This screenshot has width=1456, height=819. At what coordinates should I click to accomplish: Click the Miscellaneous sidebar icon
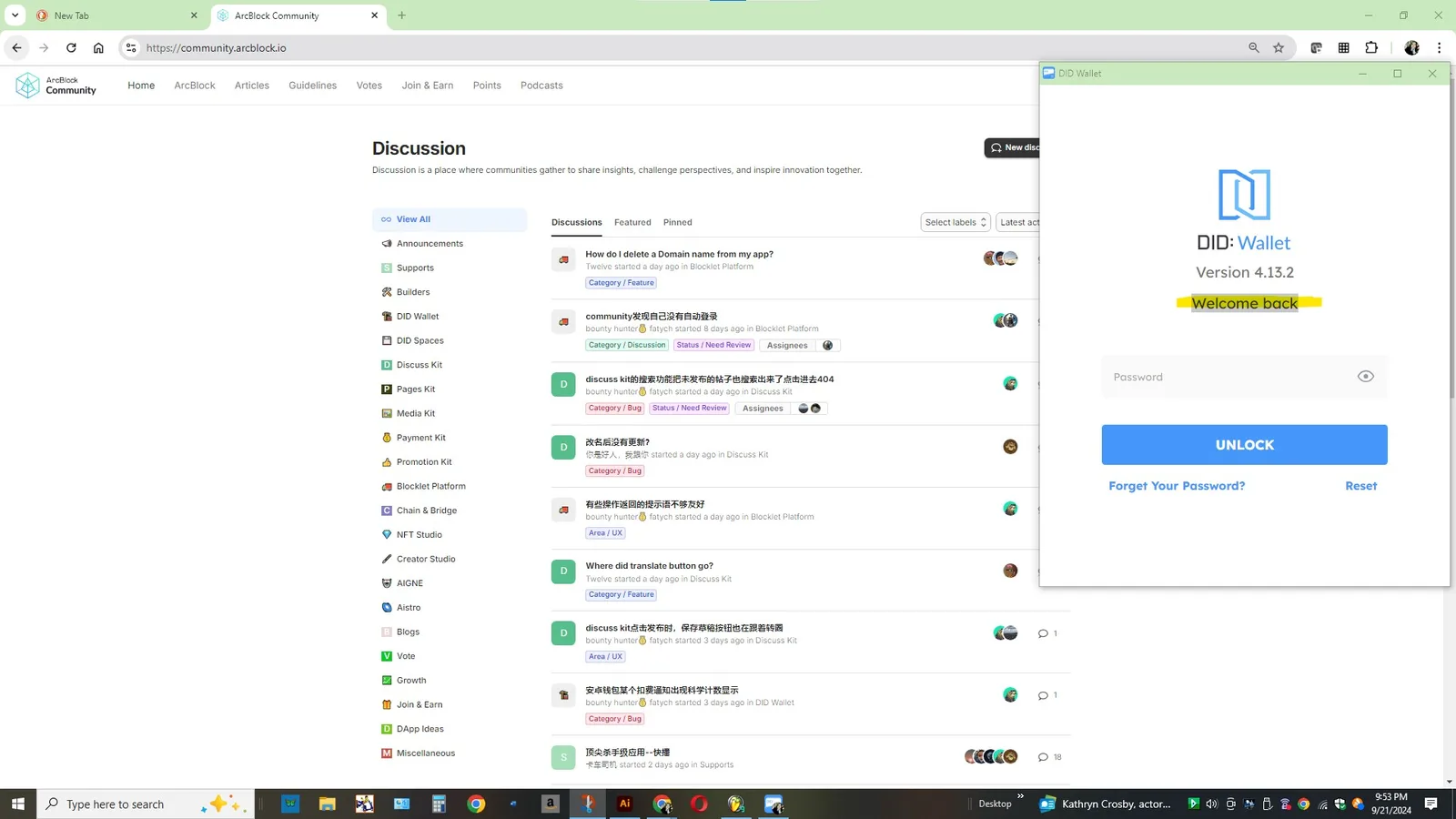(x=387, y=753)
